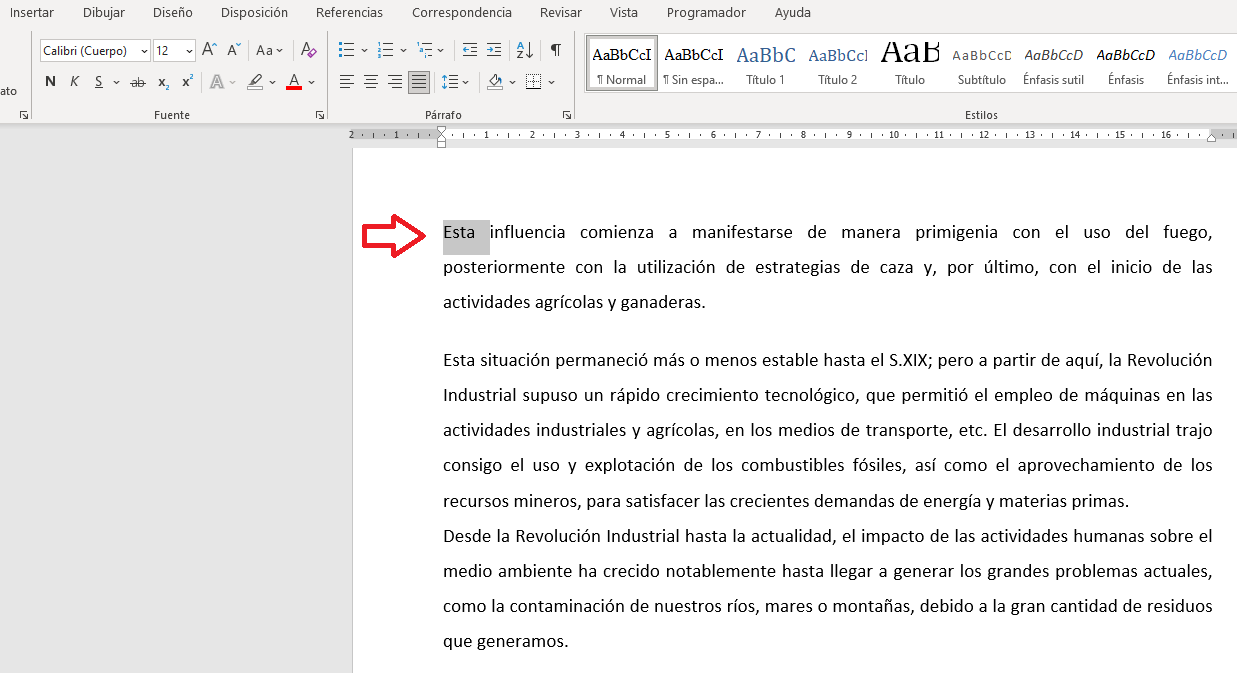Open the shading color dropdown arrow

pos(513,82)
